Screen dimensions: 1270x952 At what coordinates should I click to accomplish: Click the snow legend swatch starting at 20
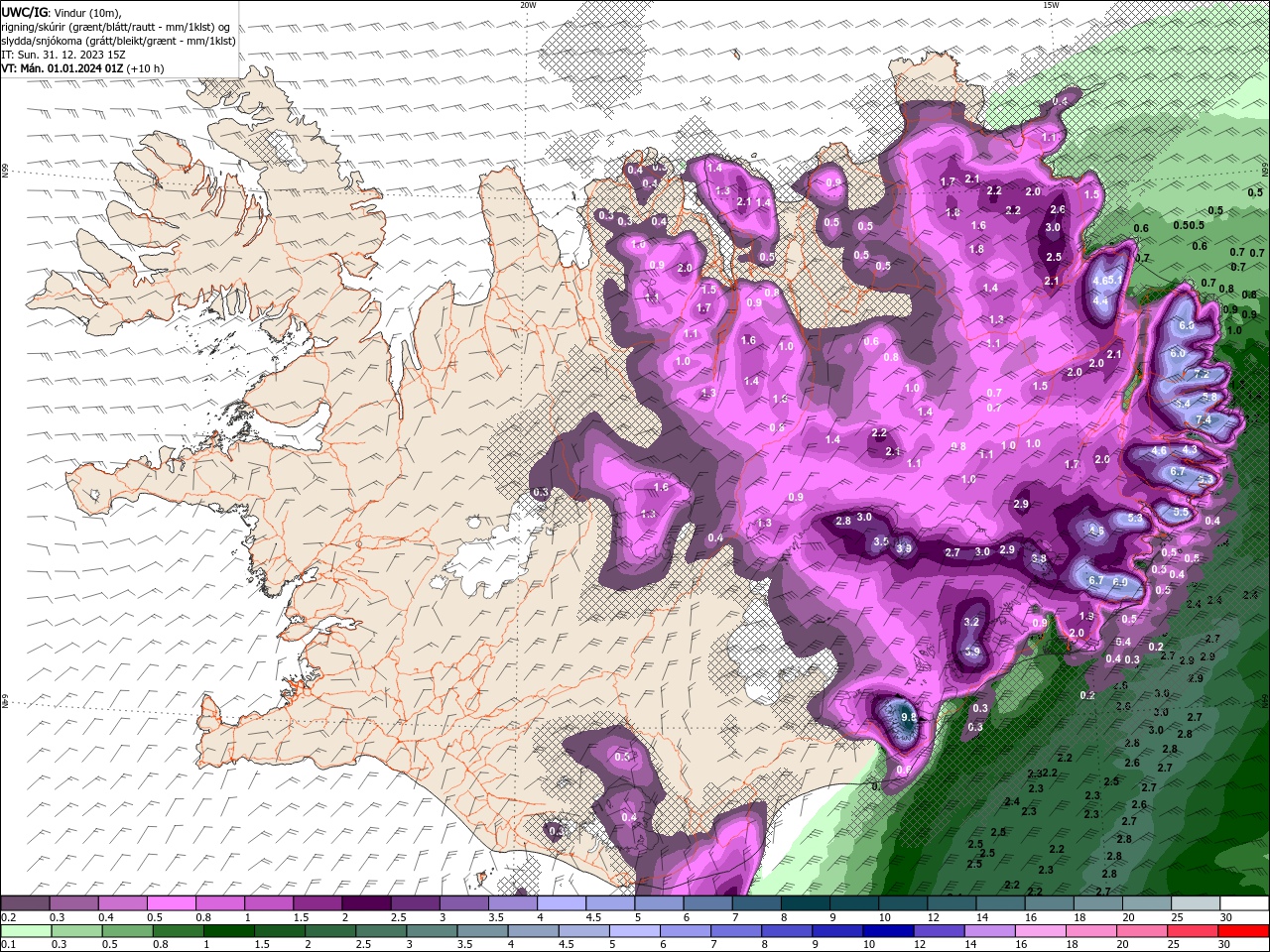[1147, 903]
